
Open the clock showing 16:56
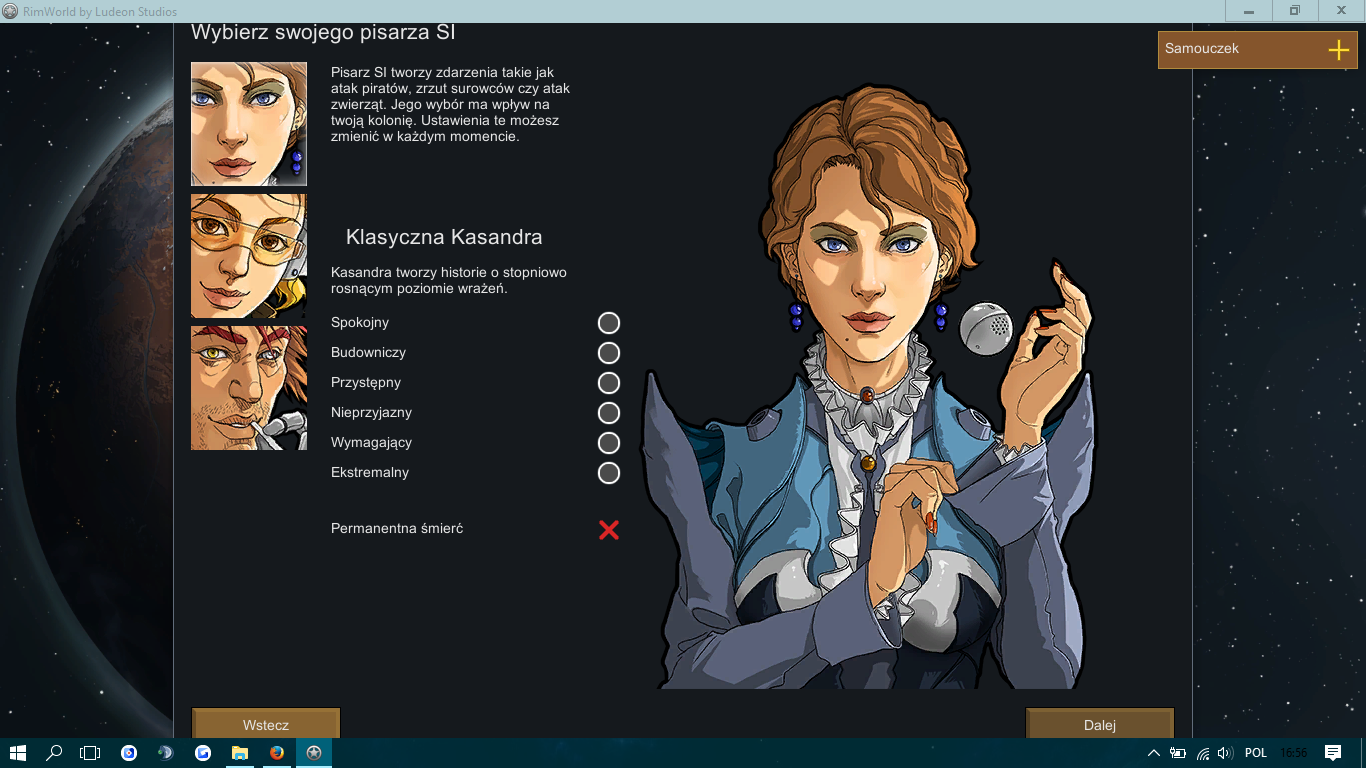click(1294, 753)
